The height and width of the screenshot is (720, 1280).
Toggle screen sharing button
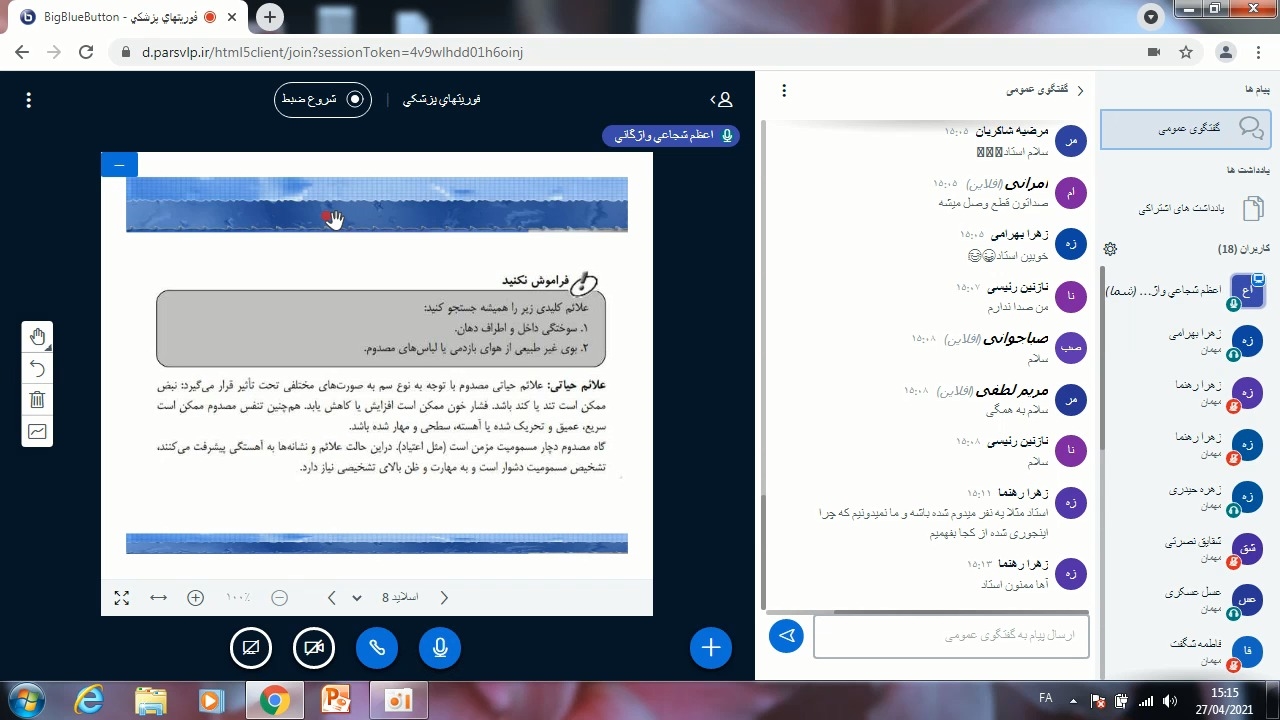251,648
